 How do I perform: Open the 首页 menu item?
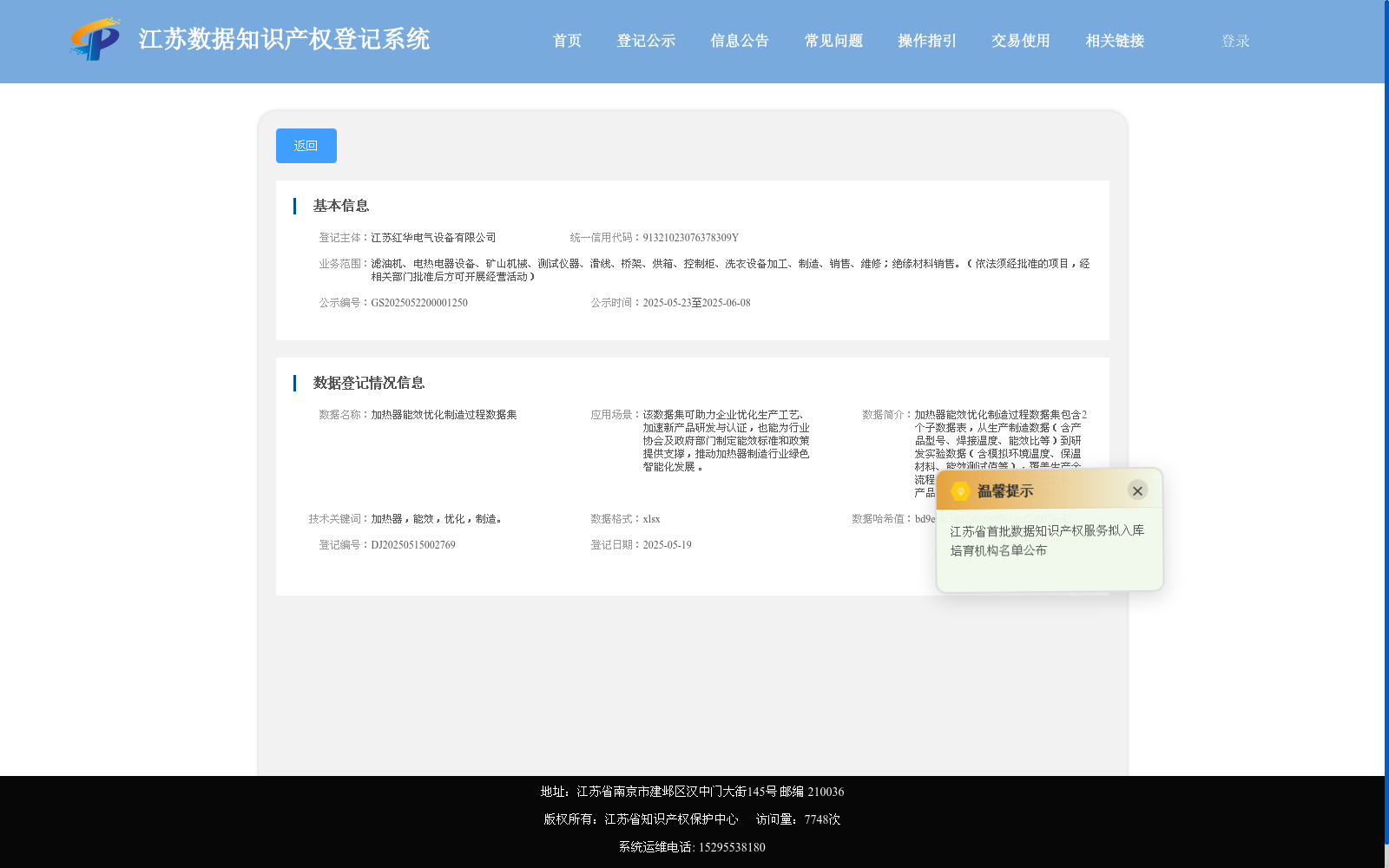click(567, 41)
